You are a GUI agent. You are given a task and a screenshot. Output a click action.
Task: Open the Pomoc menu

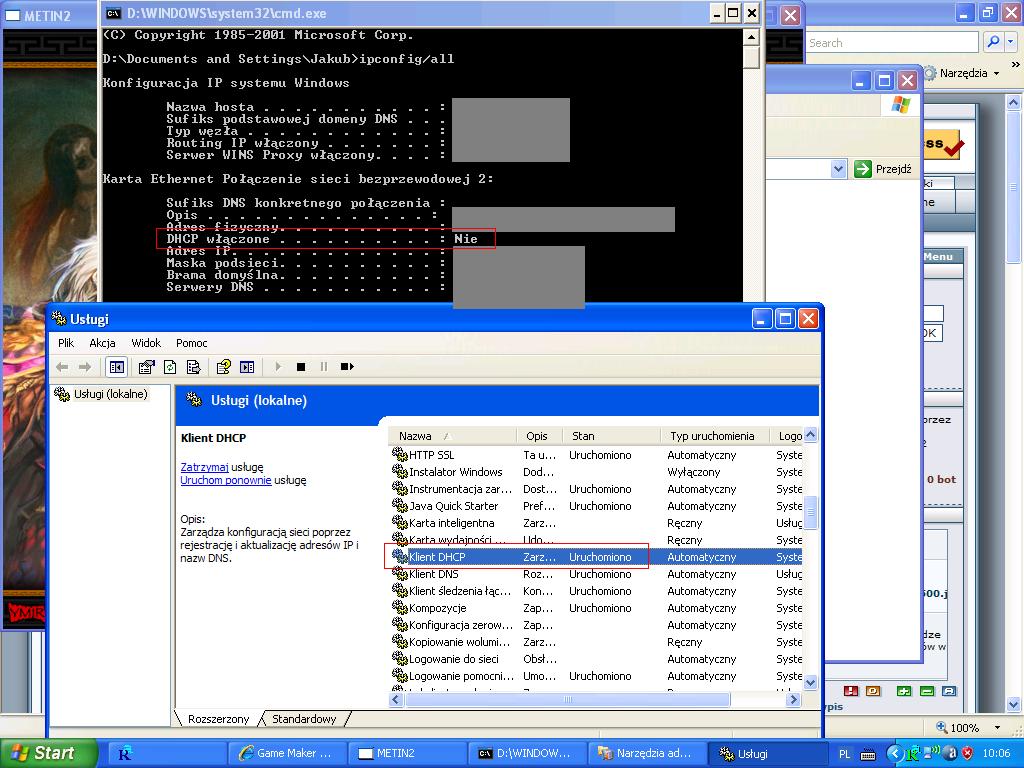pyautogui.click(x=191, y=343)
